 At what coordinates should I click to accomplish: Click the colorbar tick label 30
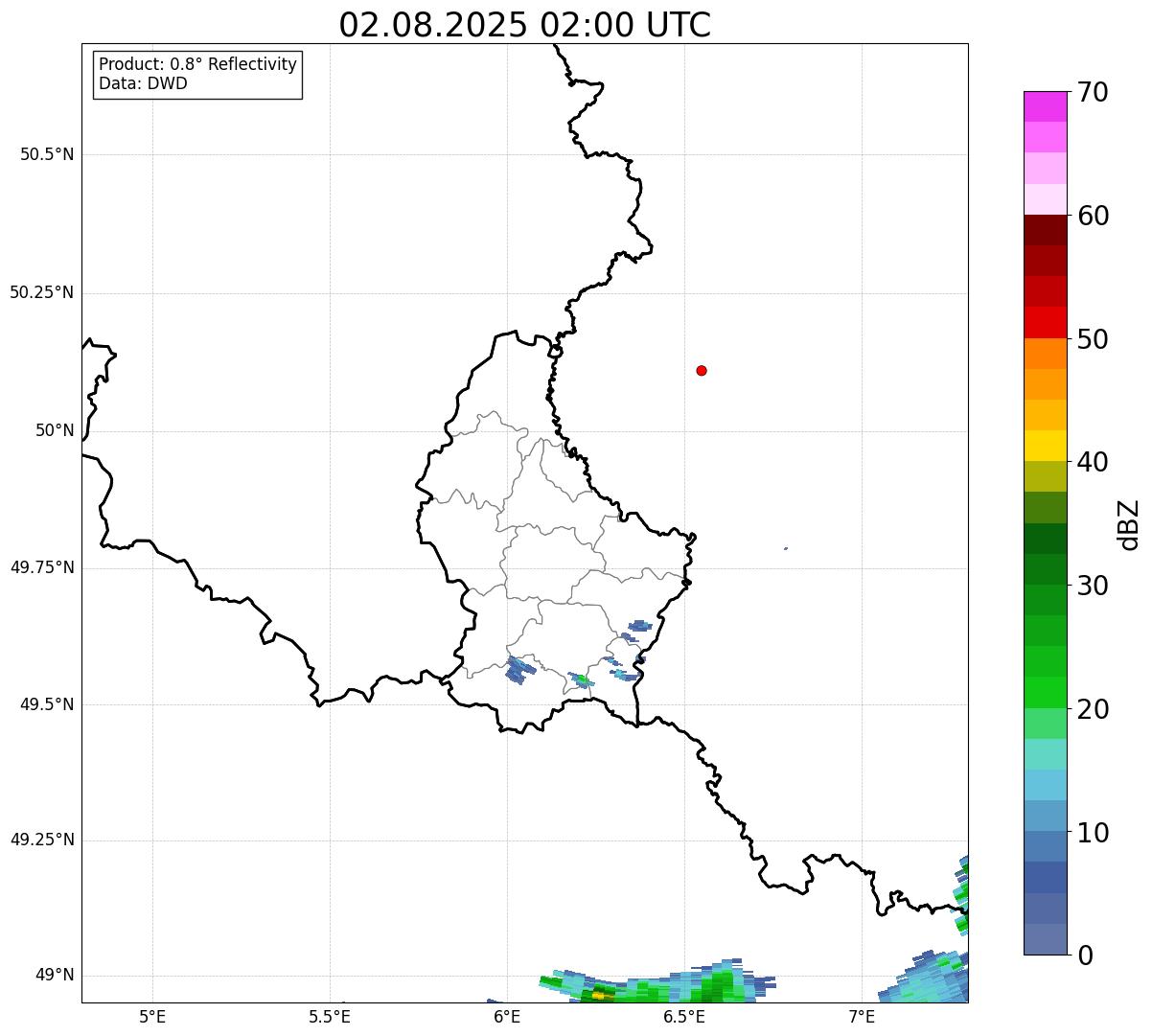tap(1093, 586)
